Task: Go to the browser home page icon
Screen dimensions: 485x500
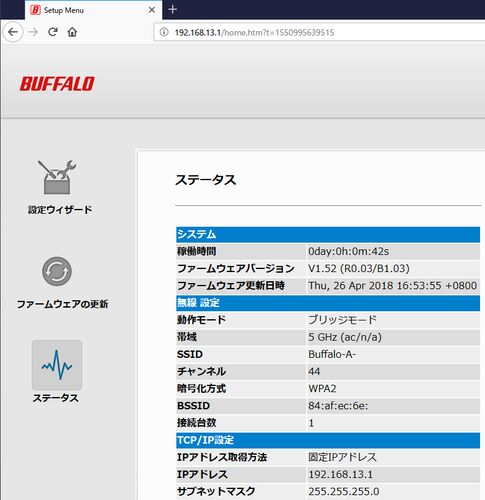Action: point(72,32)
